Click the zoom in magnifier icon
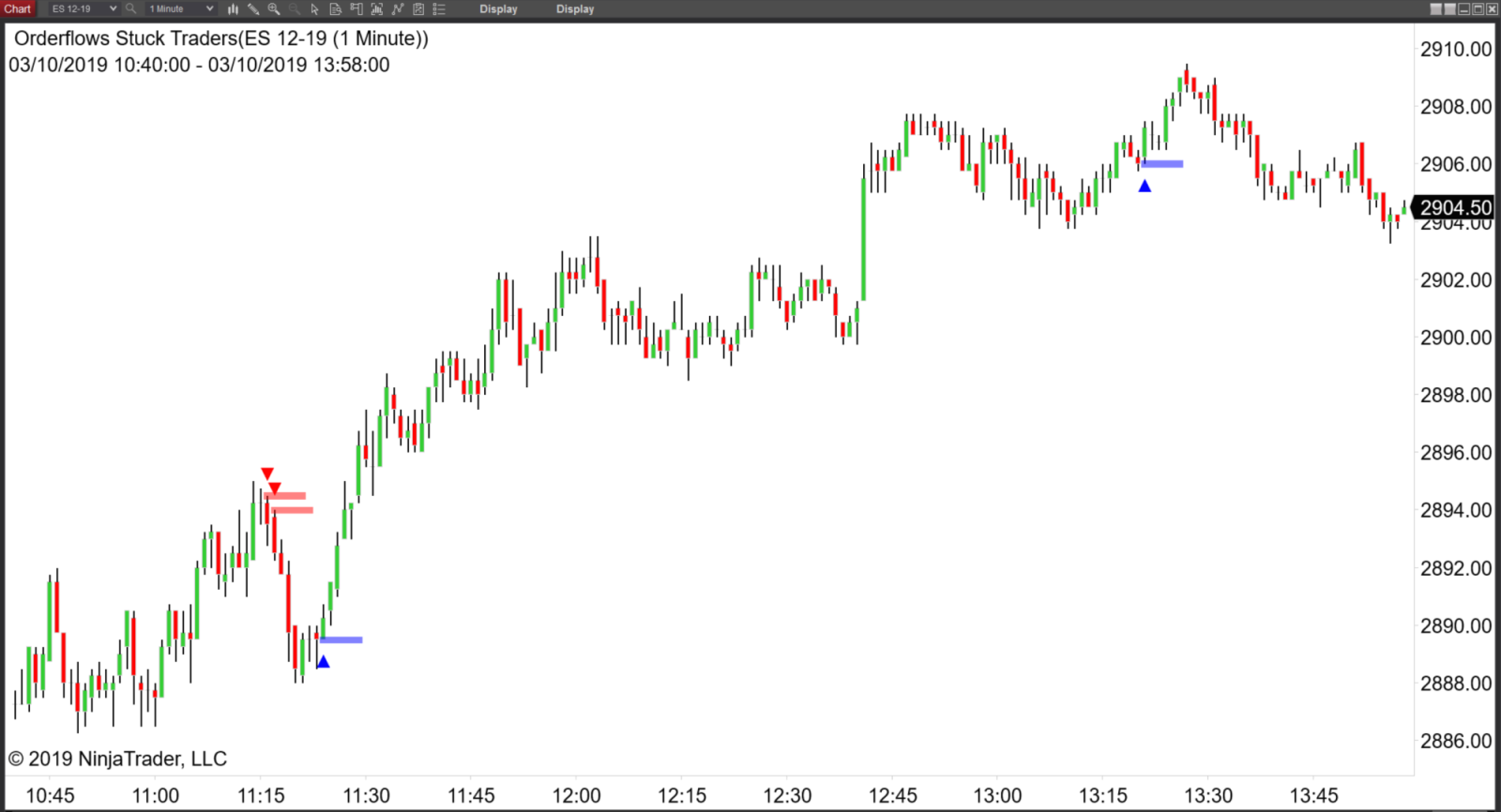The width and height of the screenshot is (1501, 812). click(x=274, y=9)
